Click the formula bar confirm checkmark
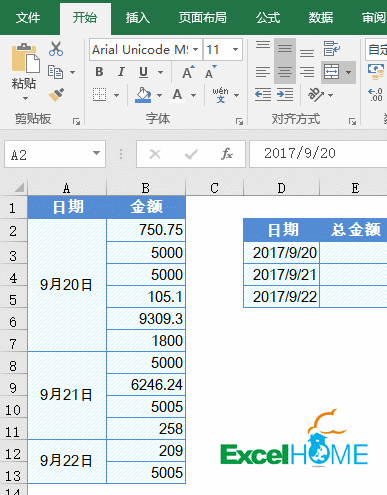This screenshot has width=387, height=495. [x=191, y=154]
